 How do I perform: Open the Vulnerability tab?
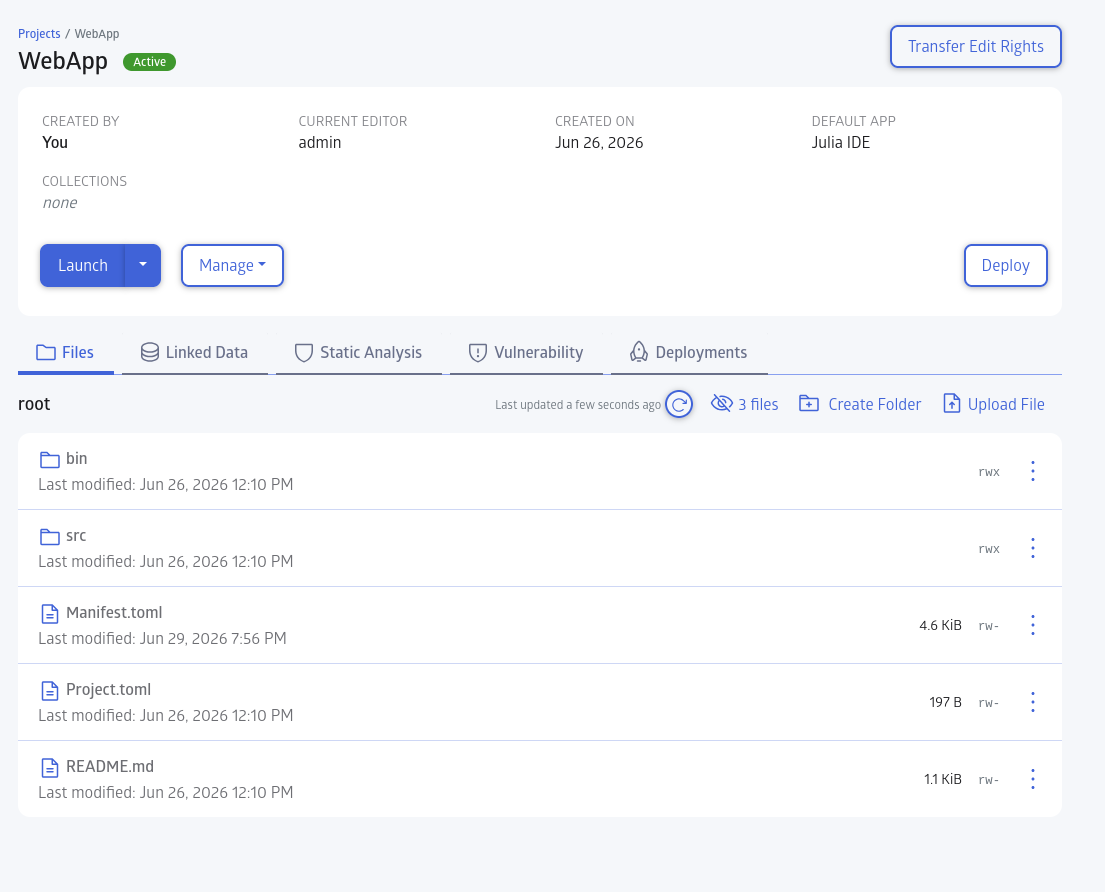526,353
